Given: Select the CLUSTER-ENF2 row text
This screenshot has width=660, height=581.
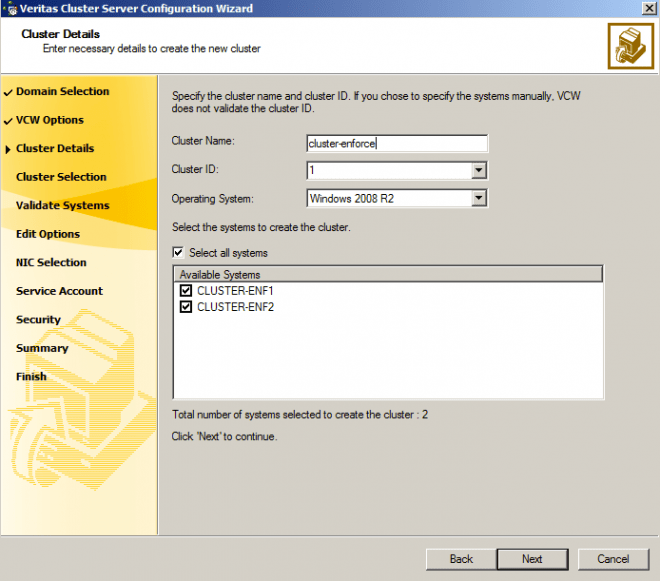Looking at the screenshot, I should coord(235,307).
